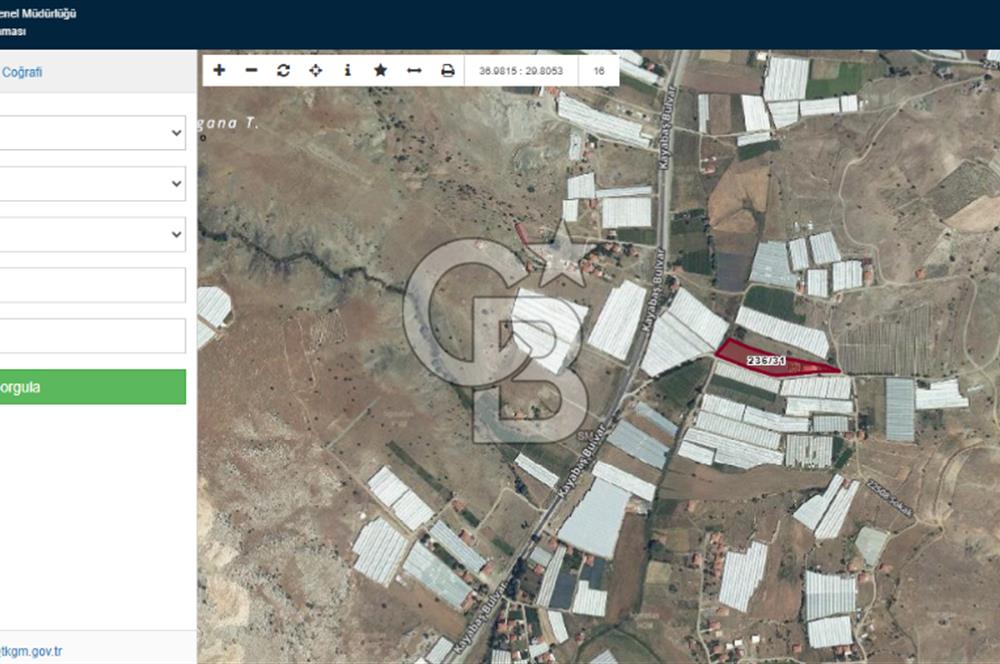This screenshot has width=1000, height=664.
Task: Focus the first empty text input field
Action: click(x=92, y=285)
